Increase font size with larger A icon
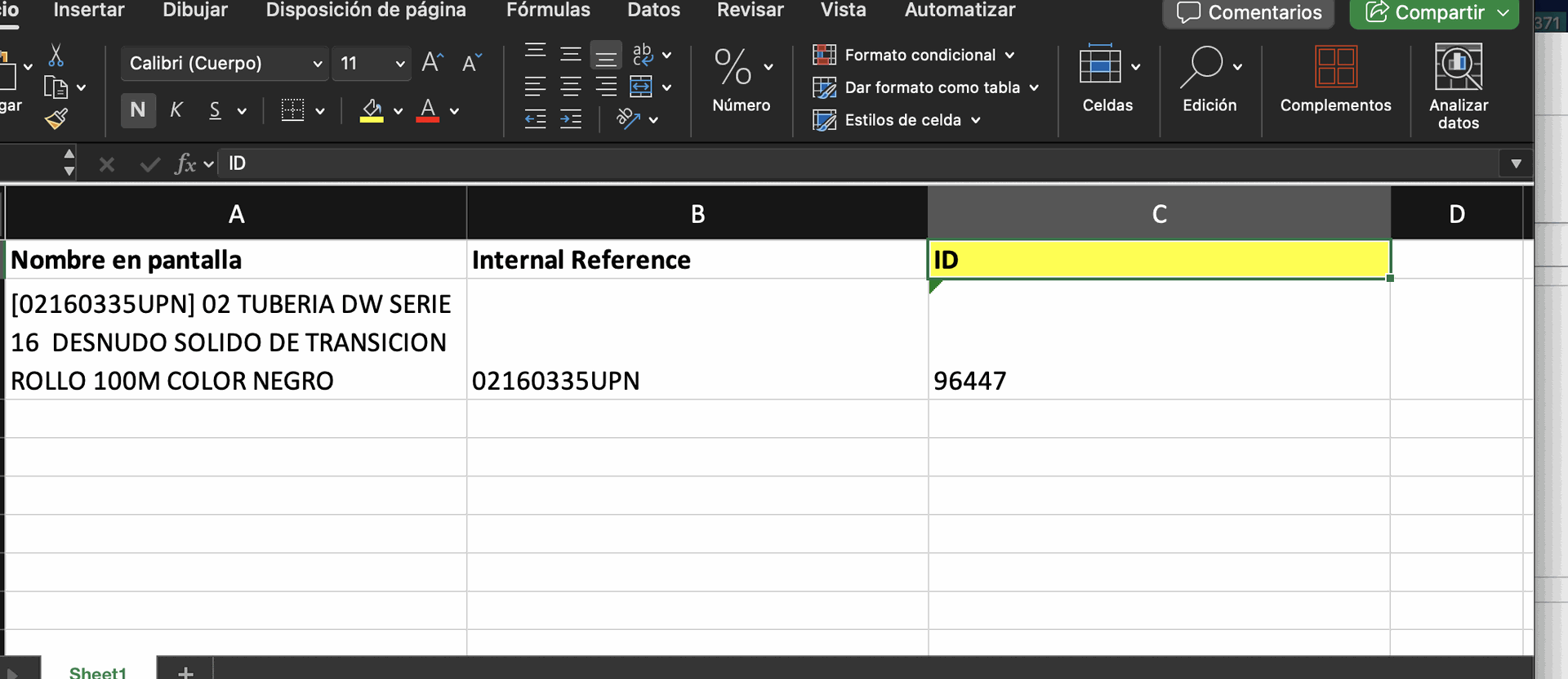The width and height of the screenshot is (1568, 679). pos(432,63)
